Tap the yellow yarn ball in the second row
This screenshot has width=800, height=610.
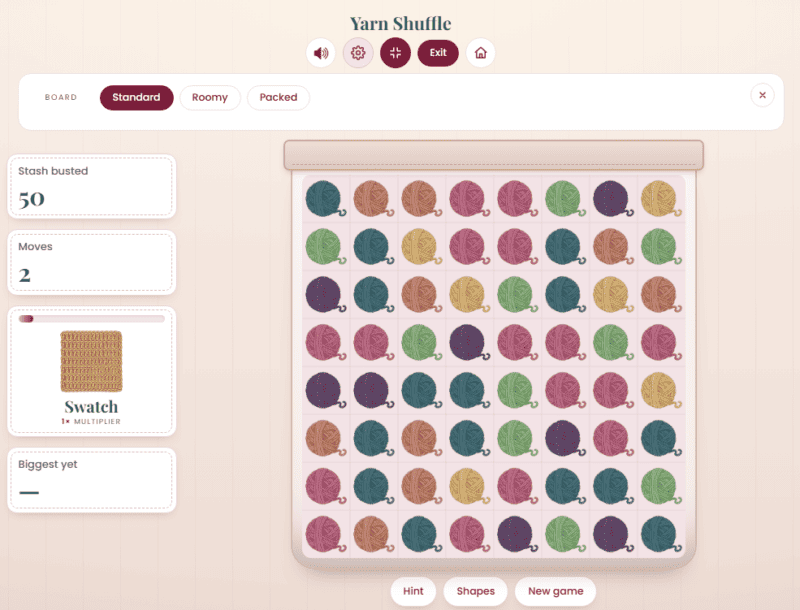(x=420, y=247)
